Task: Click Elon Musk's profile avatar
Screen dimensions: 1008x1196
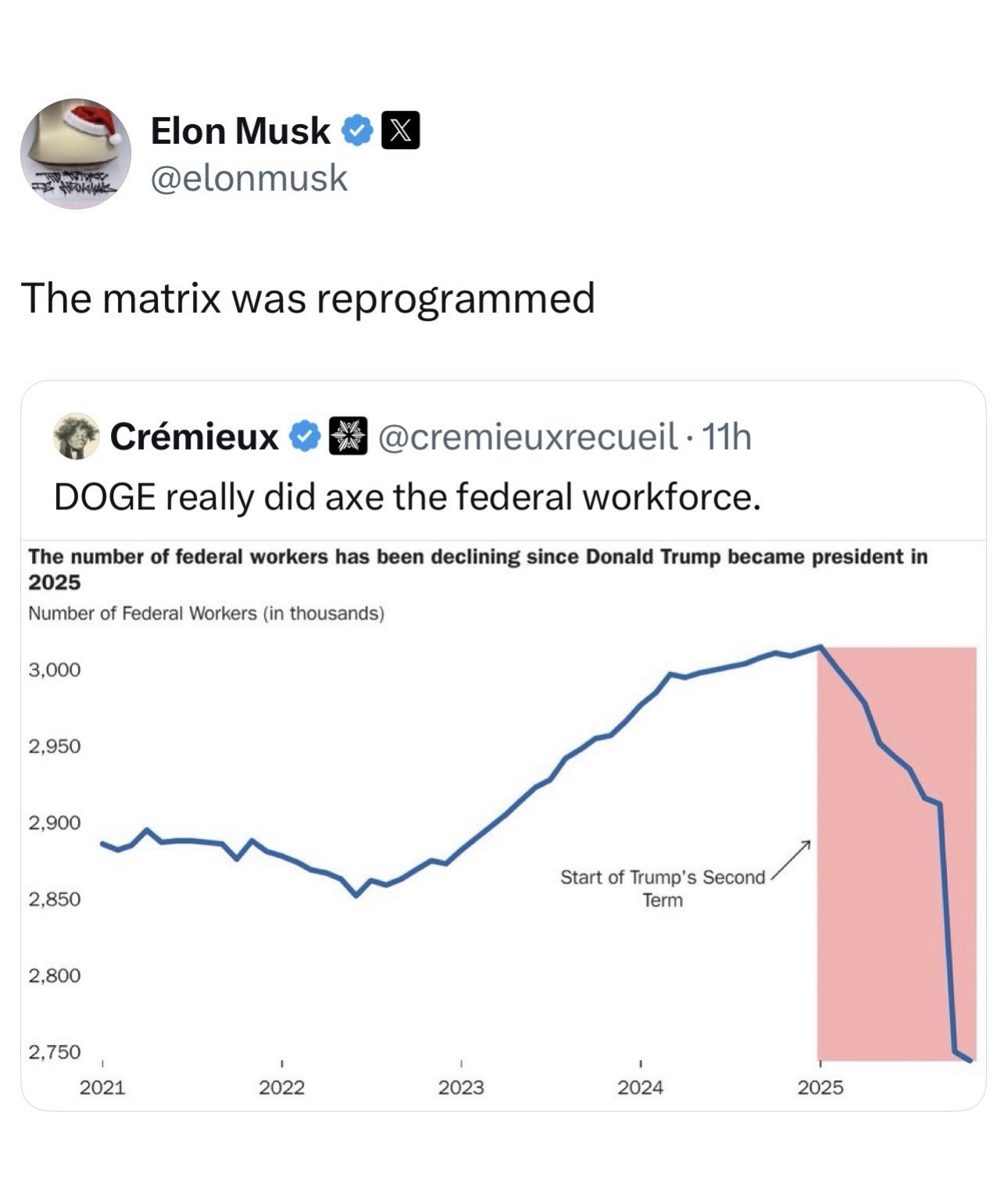Action: pos(76,153)
